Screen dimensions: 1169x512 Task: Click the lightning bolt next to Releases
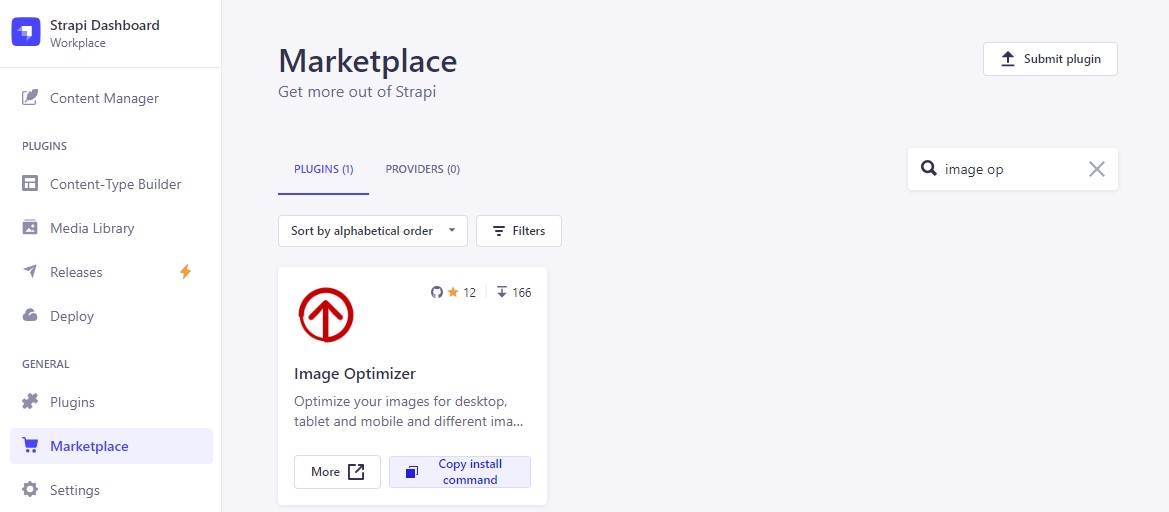(x=186, y=272)
